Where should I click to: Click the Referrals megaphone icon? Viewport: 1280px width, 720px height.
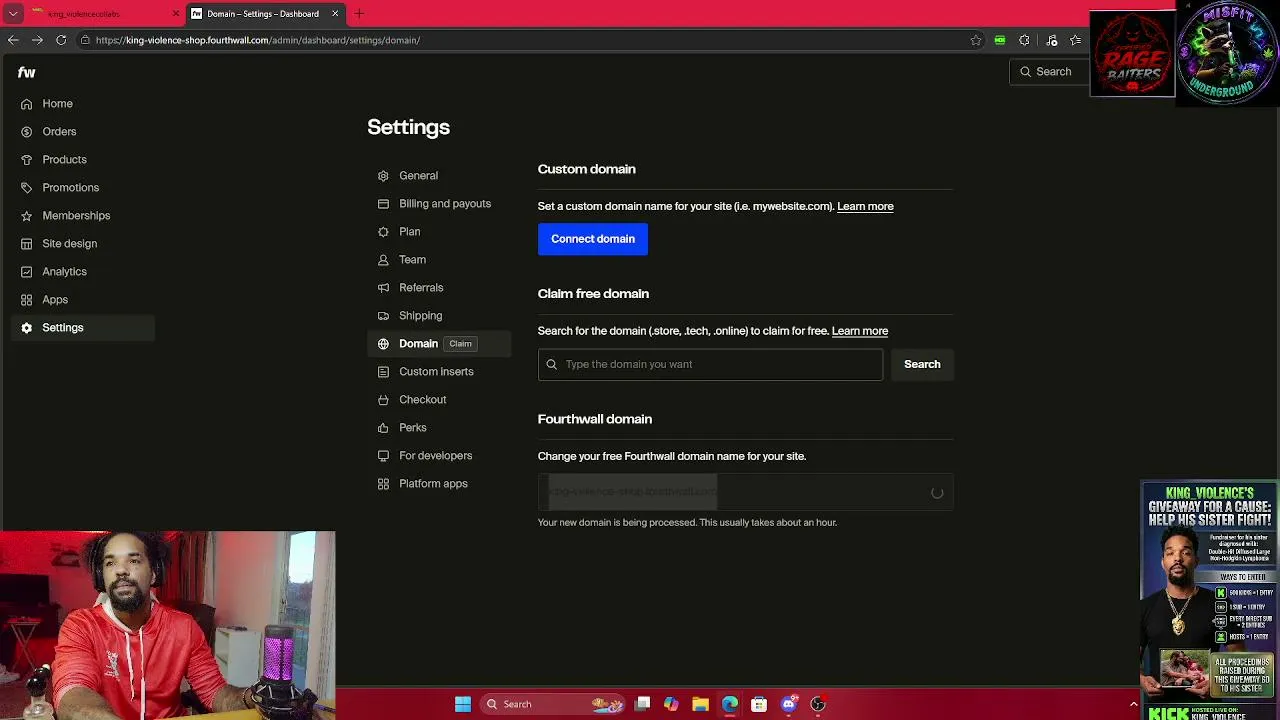point(383,288)
